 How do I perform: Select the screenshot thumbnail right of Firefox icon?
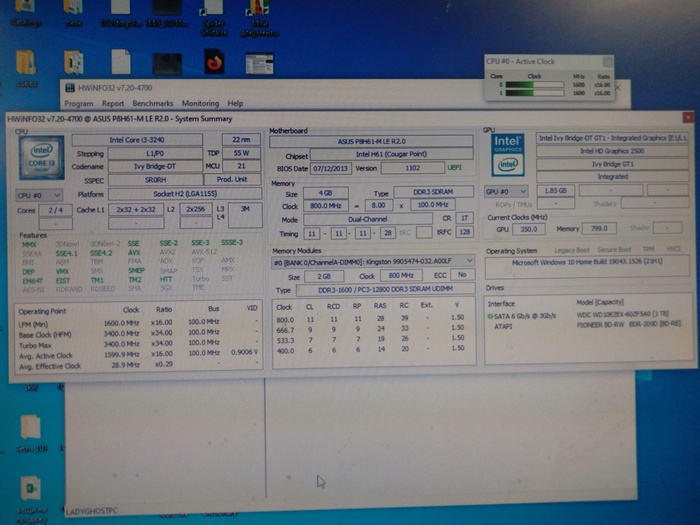coord(259,63)
